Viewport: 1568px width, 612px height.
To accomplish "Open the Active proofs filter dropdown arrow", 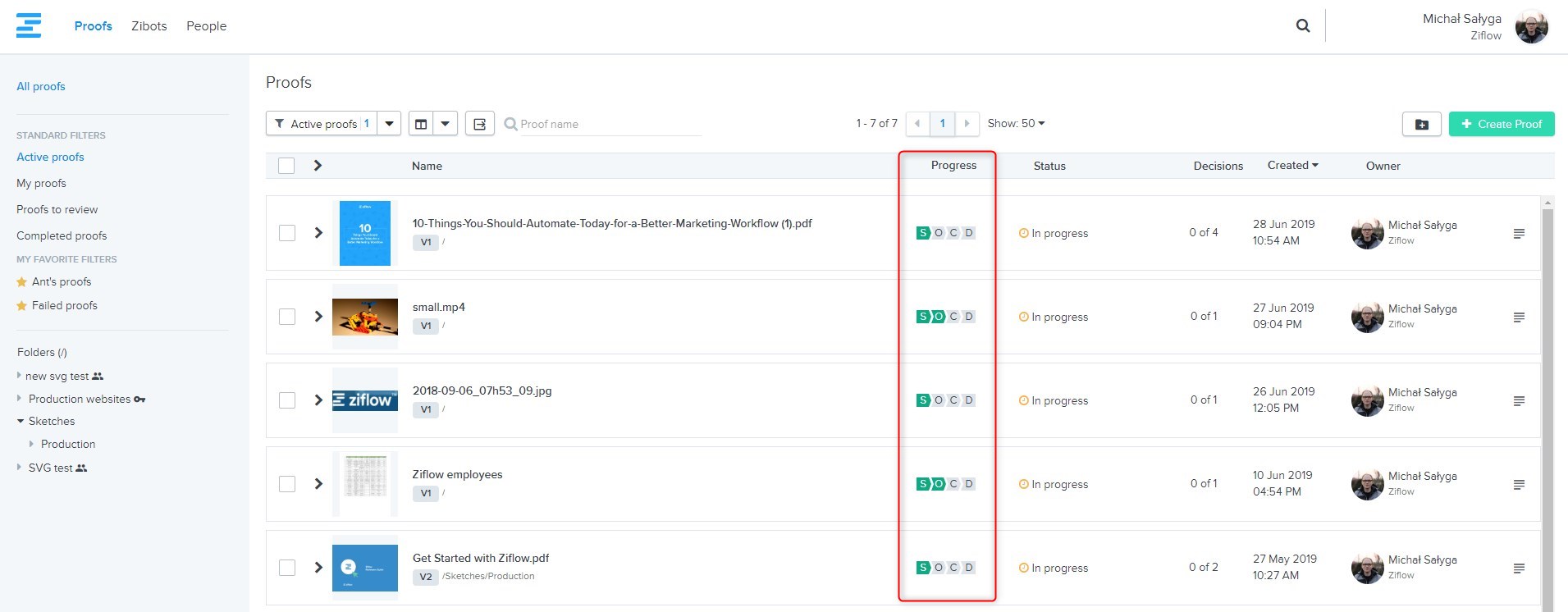I will 389,124.
